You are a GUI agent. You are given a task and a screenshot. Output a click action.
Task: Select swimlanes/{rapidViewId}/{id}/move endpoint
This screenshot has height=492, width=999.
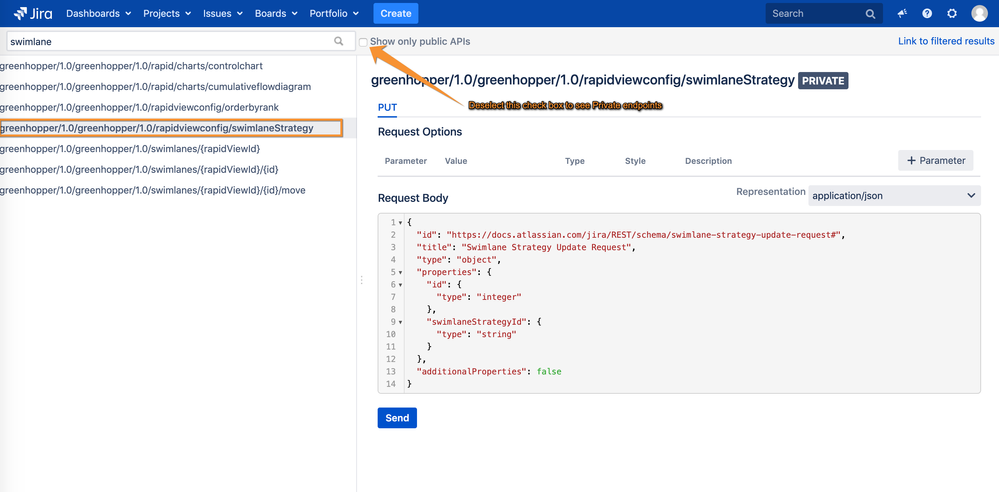point(153,190)
